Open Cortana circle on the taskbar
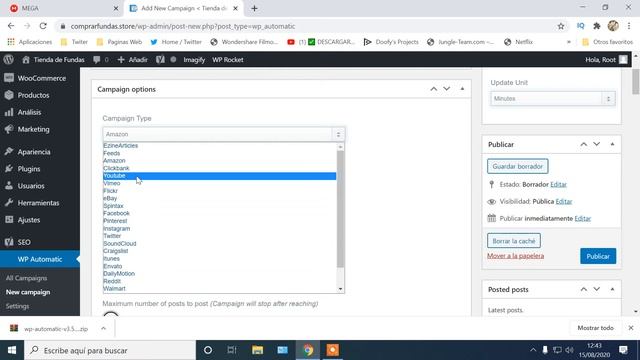The height and width of the screenshot is (360, 640). click(x=208, y=350)
